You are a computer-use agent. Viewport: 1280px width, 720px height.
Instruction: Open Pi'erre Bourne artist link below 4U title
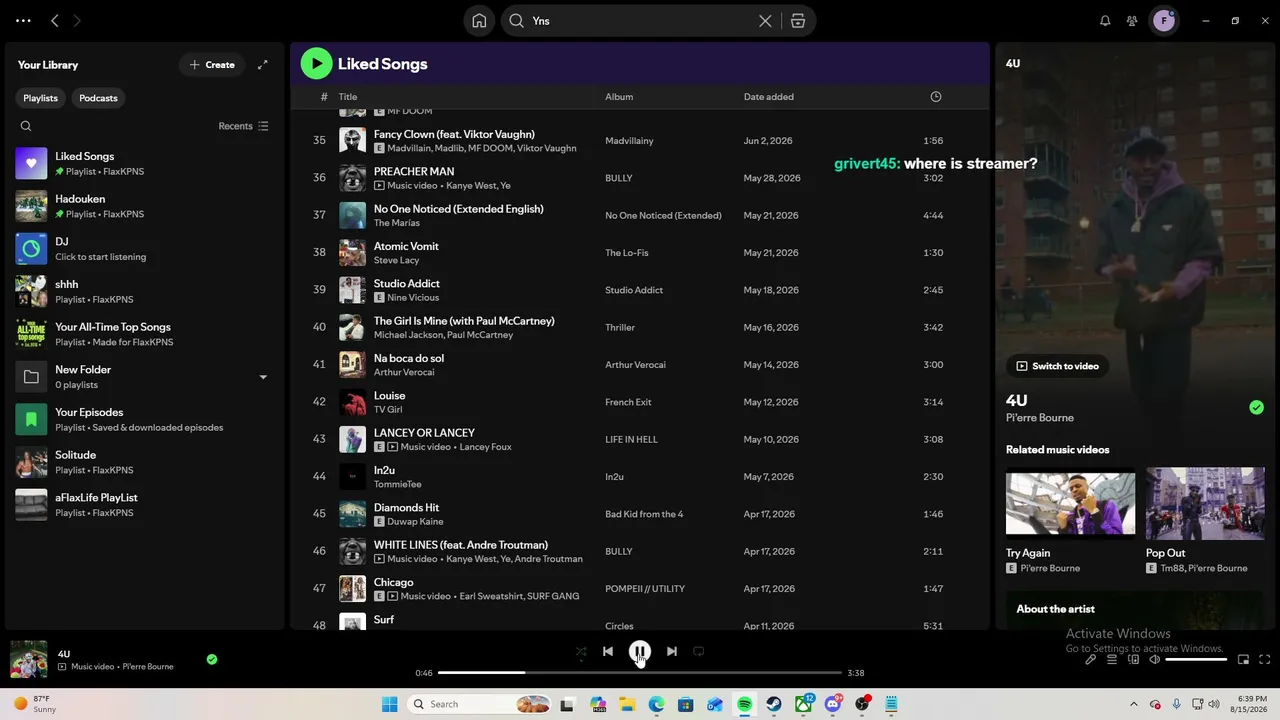1040,418
